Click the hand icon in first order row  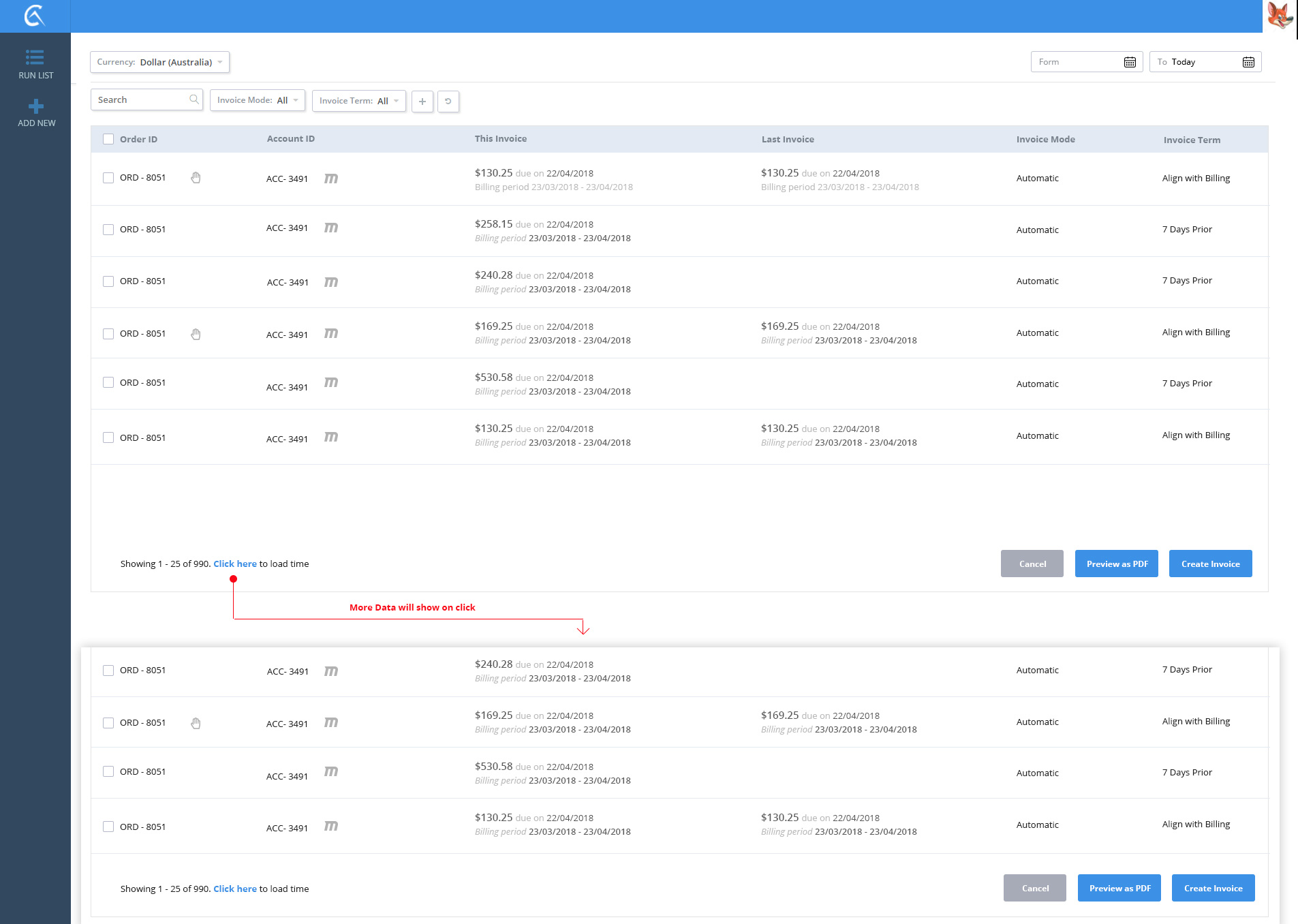pyautogui.click(x=196, y=178)
